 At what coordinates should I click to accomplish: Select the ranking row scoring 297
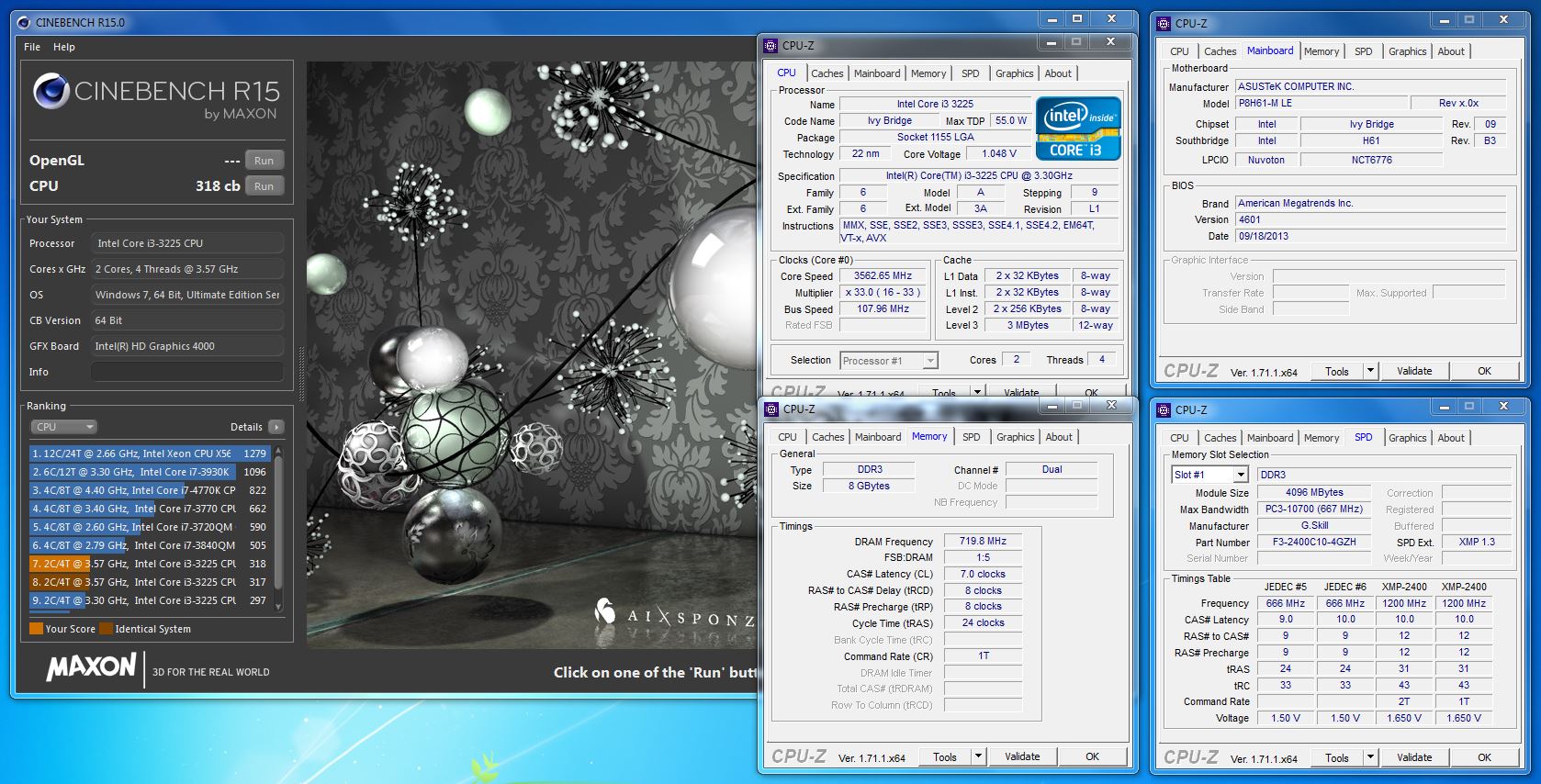(150, 600)
